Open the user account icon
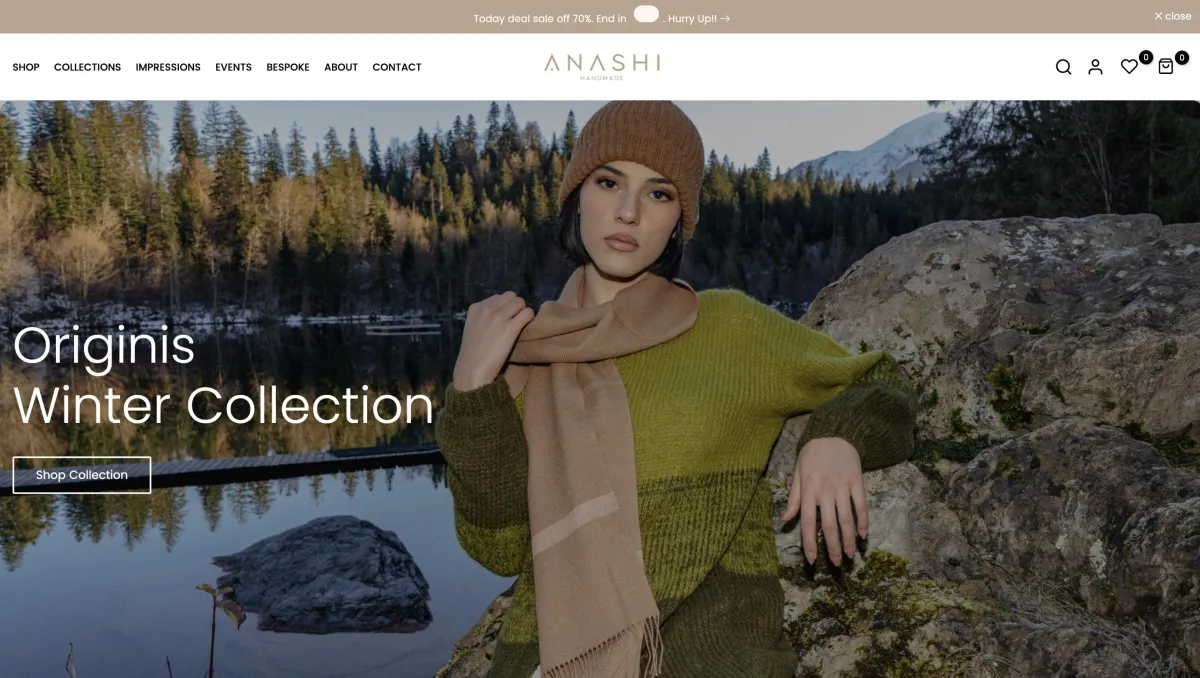Screen dimensions: 1200x678 (x=1095, y=67)
